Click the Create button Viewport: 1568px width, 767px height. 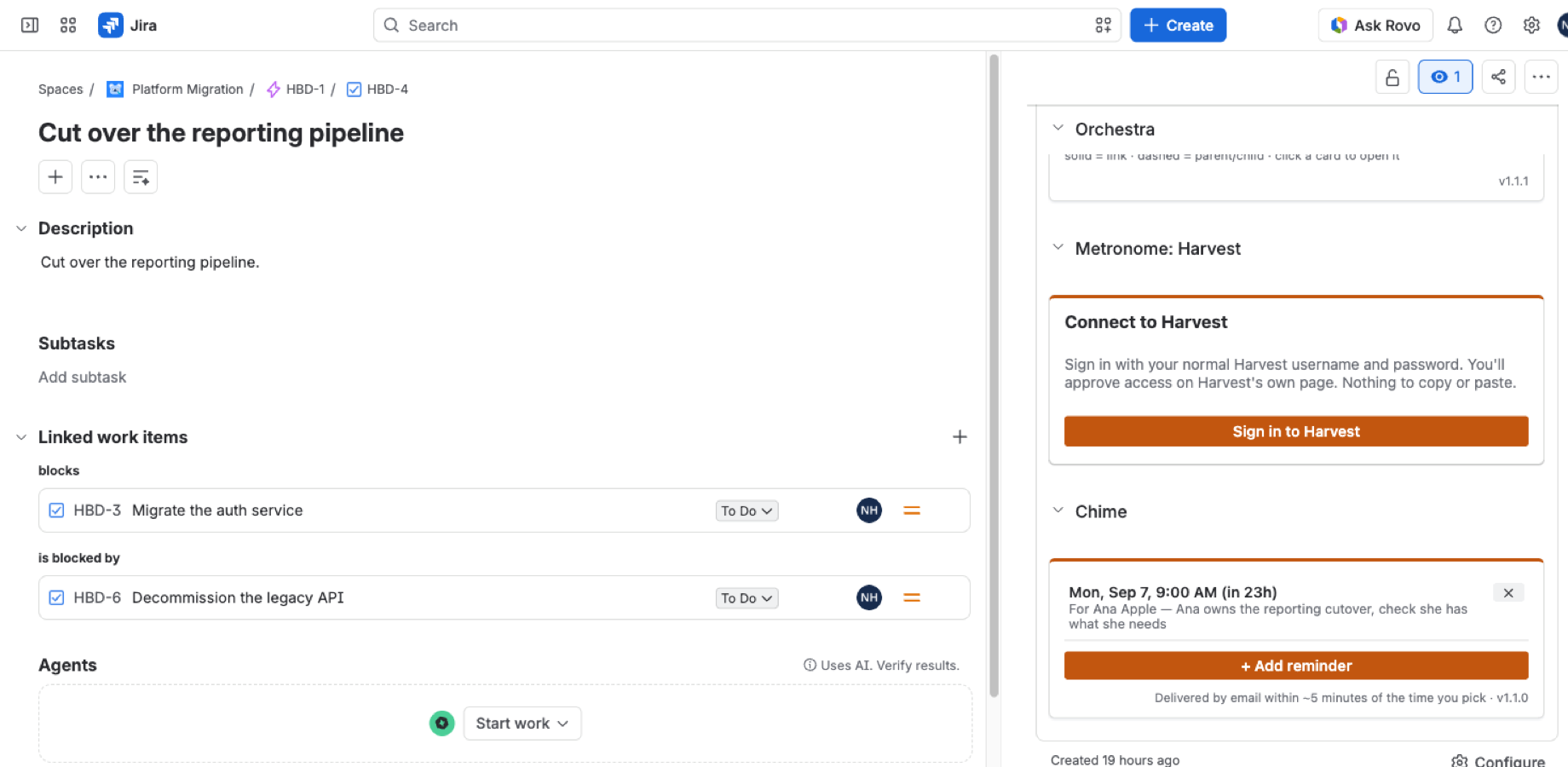point(1178,26)
